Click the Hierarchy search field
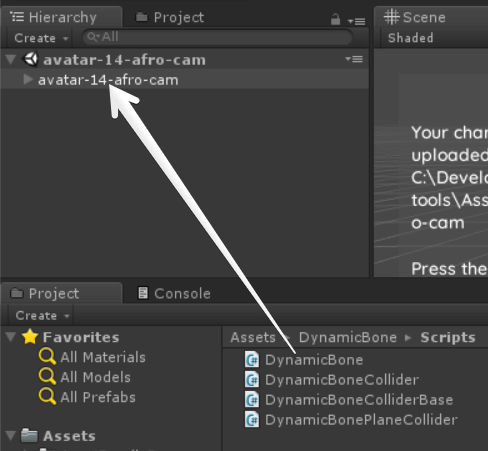This screenshot has height=451, width=488. tap(217, 37)
